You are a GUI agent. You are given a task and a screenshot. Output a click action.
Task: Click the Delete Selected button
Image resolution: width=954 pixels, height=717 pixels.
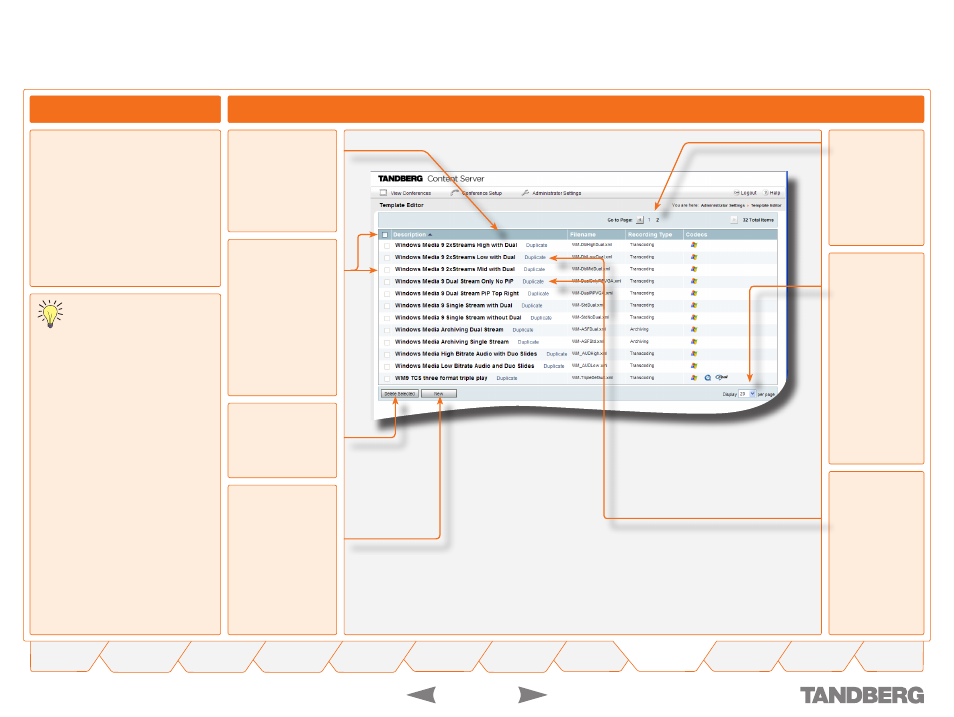point(400,394)
